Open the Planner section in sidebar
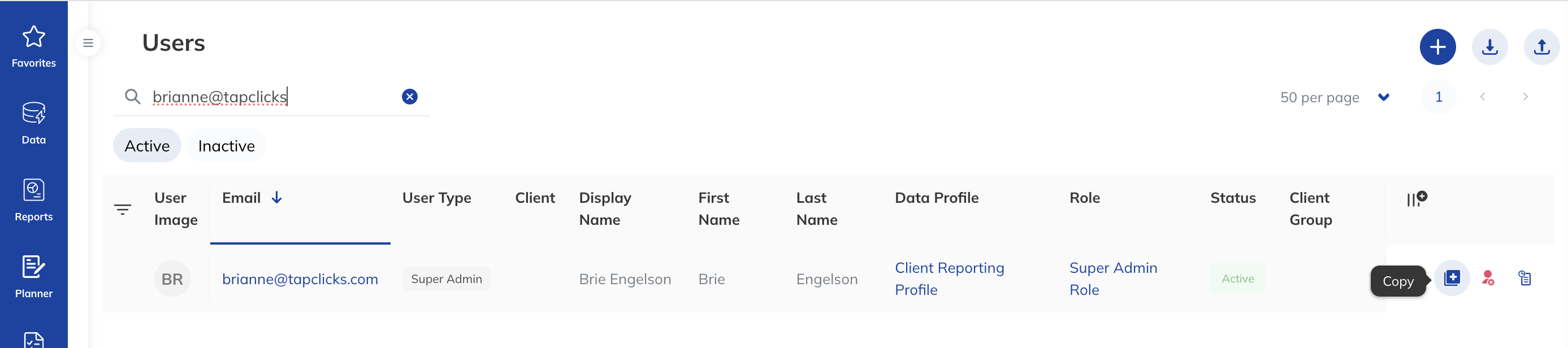 click(33, 277)
